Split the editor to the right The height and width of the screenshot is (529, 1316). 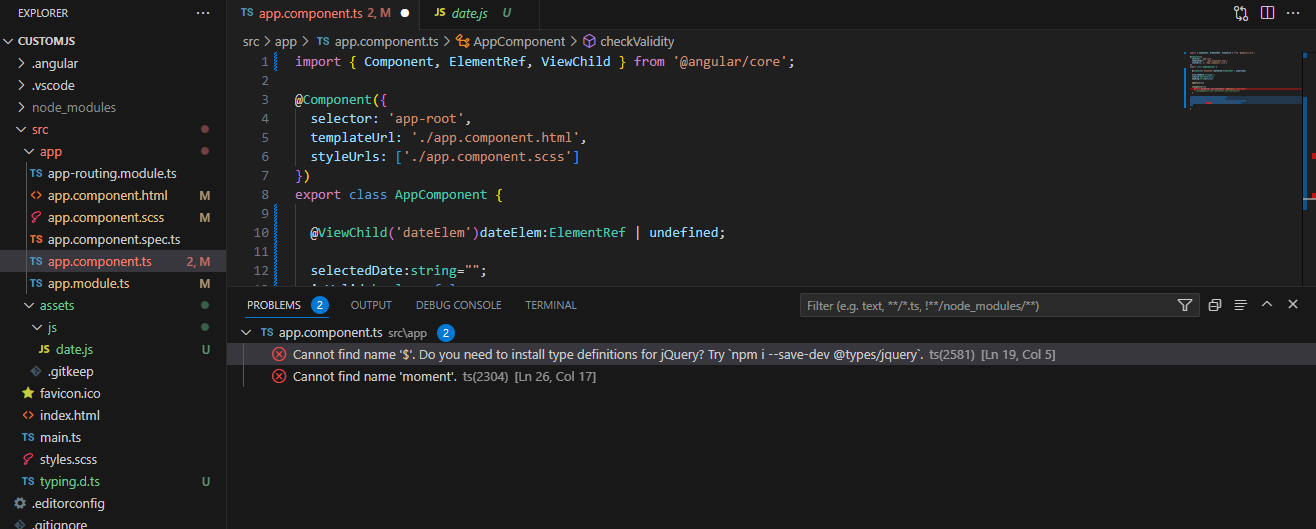[x=1267, y=13]
